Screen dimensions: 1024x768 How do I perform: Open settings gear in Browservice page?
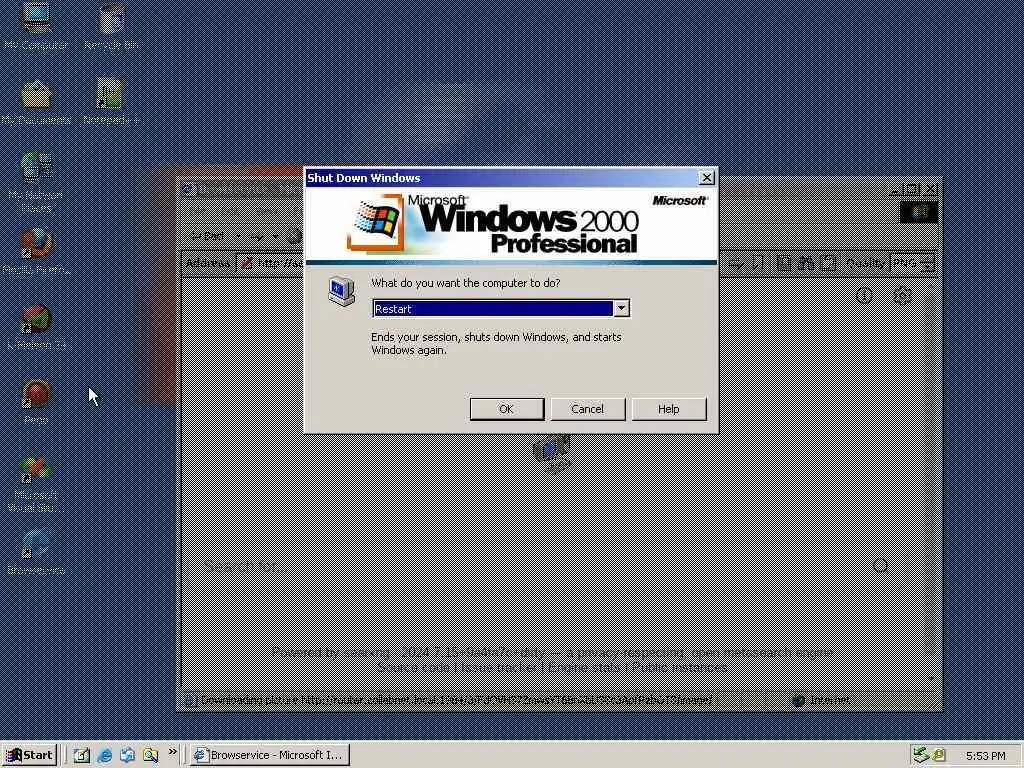point(903,296)
